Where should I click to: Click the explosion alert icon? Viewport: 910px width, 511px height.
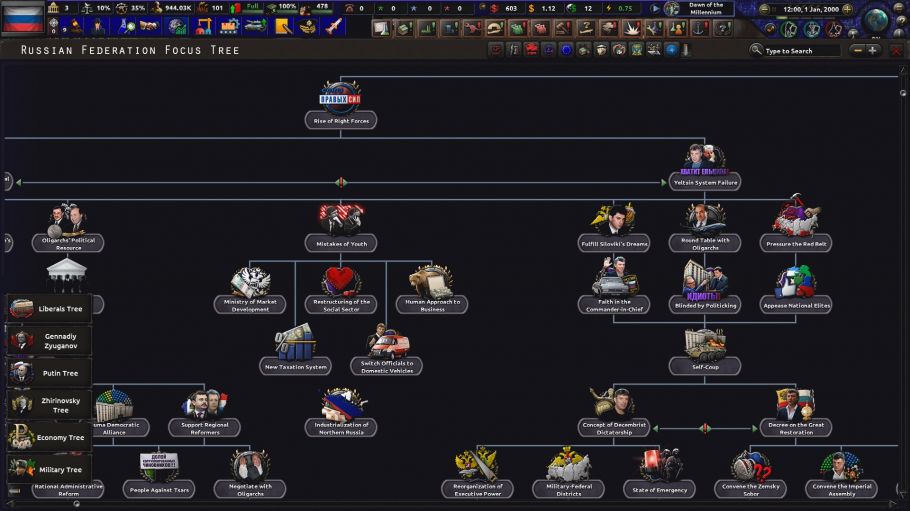tap(631, 28)
